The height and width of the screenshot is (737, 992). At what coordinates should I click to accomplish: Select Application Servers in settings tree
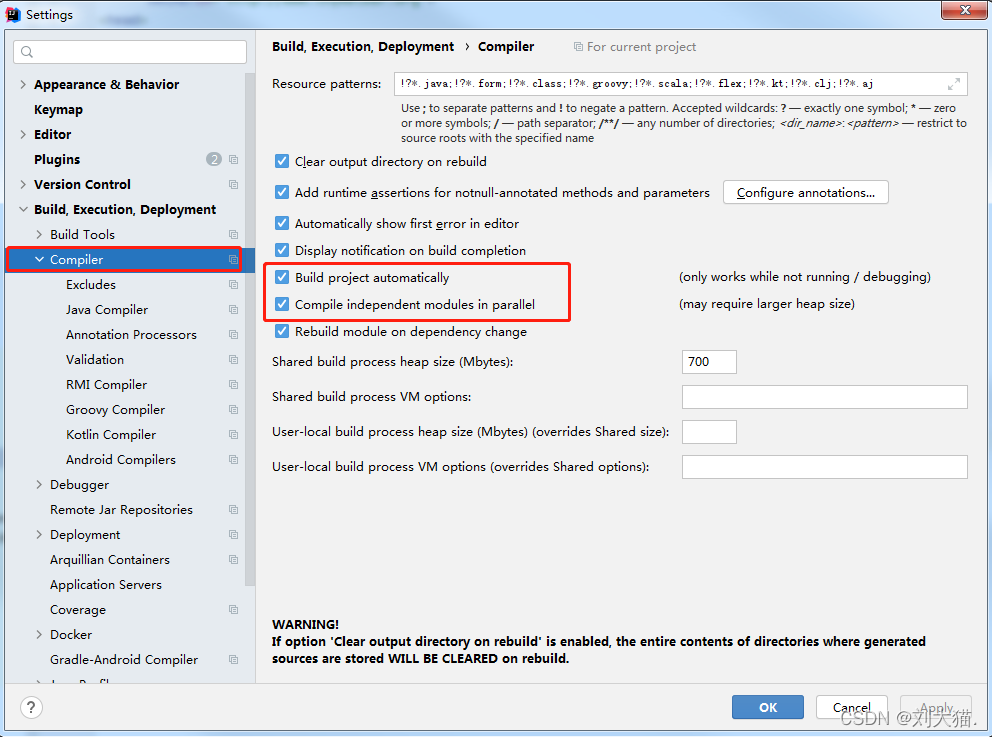point(106,585)
